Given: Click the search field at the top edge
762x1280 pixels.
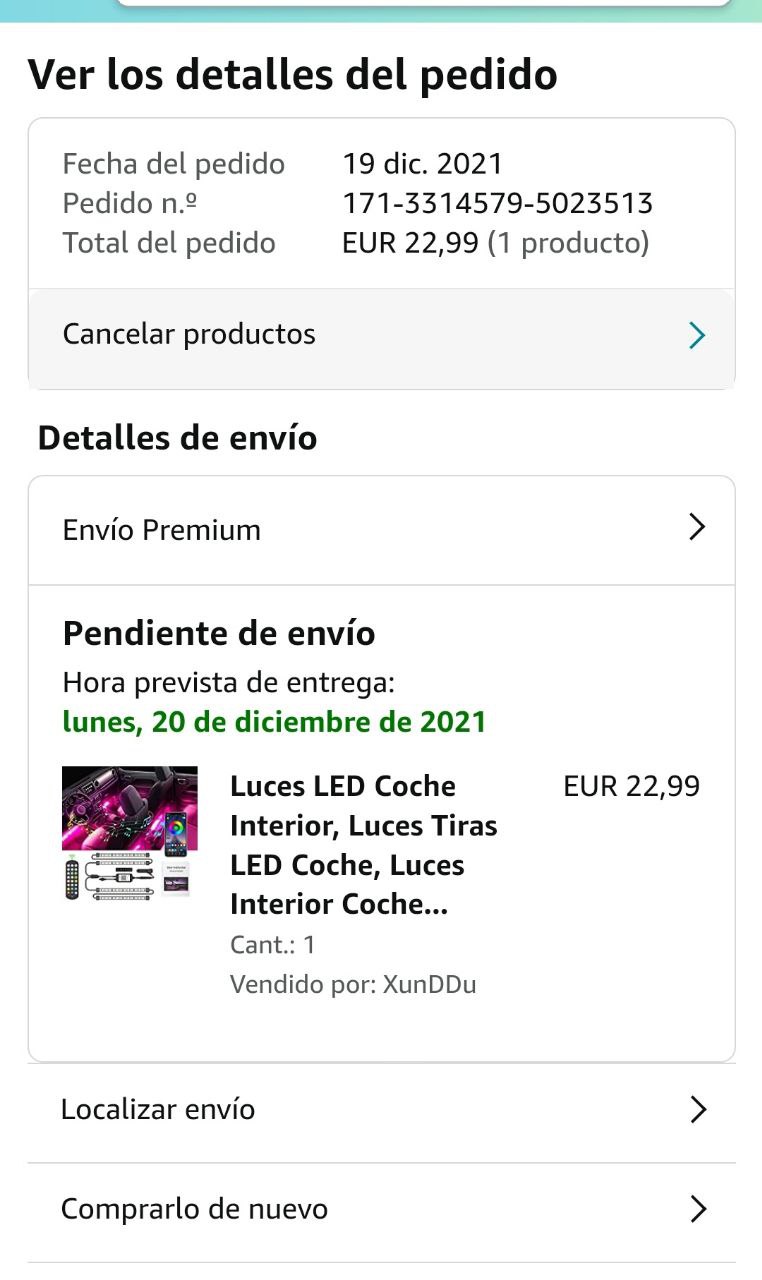Looking at the screenshot, I should 424,3.
